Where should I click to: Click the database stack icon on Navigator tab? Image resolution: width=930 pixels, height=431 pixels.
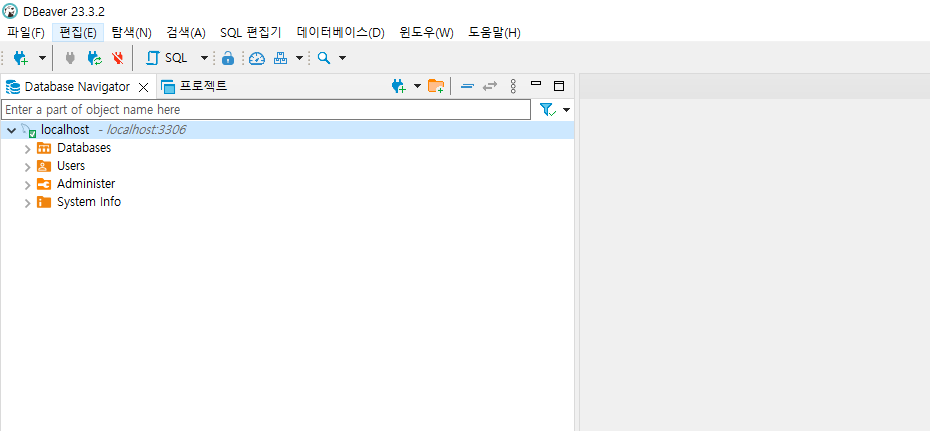[x=12, y=87]
